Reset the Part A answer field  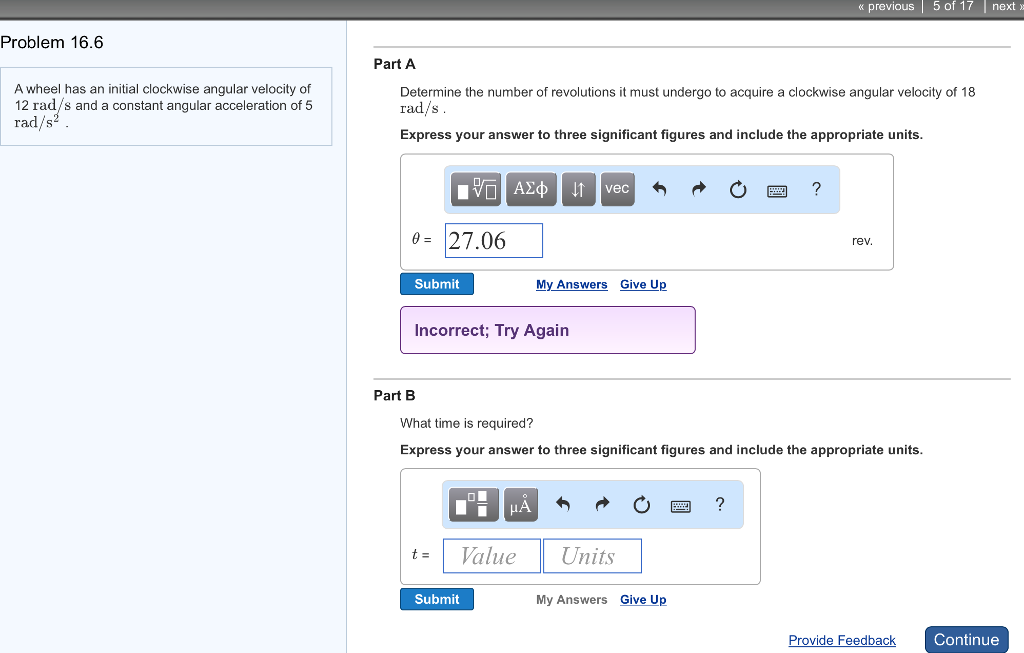click(x=738, y=189)
